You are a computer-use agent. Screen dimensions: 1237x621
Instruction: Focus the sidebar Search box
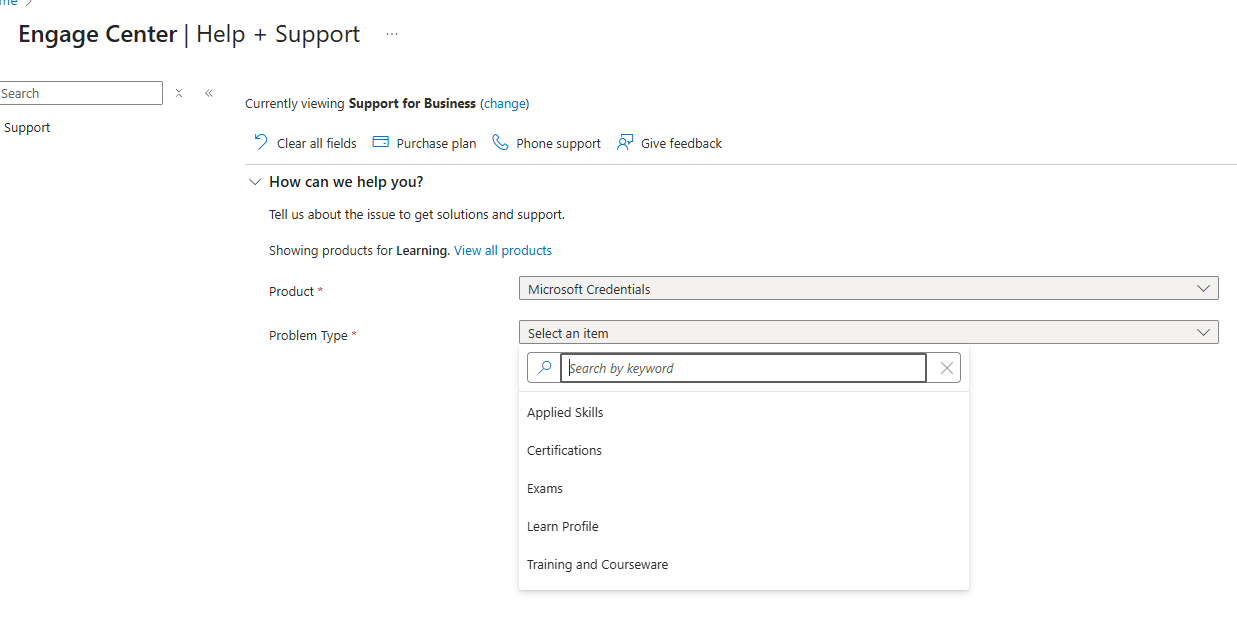pos(80,93)
